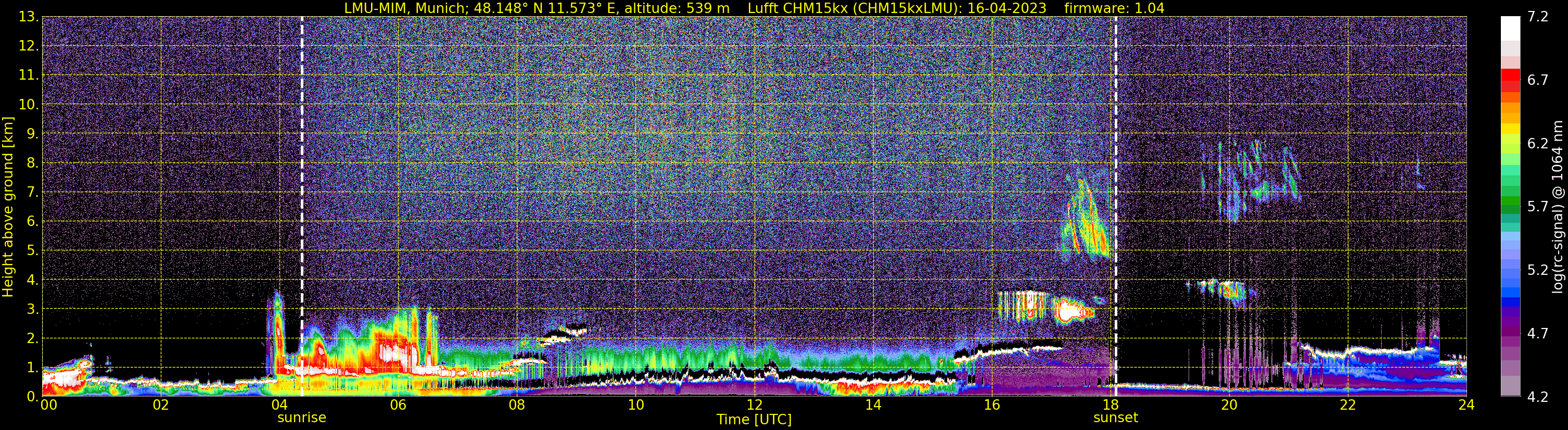1568x430 pixels.
Task: Click the 'Time [UTC]' axis label
Action: click(x=754, y=419)
